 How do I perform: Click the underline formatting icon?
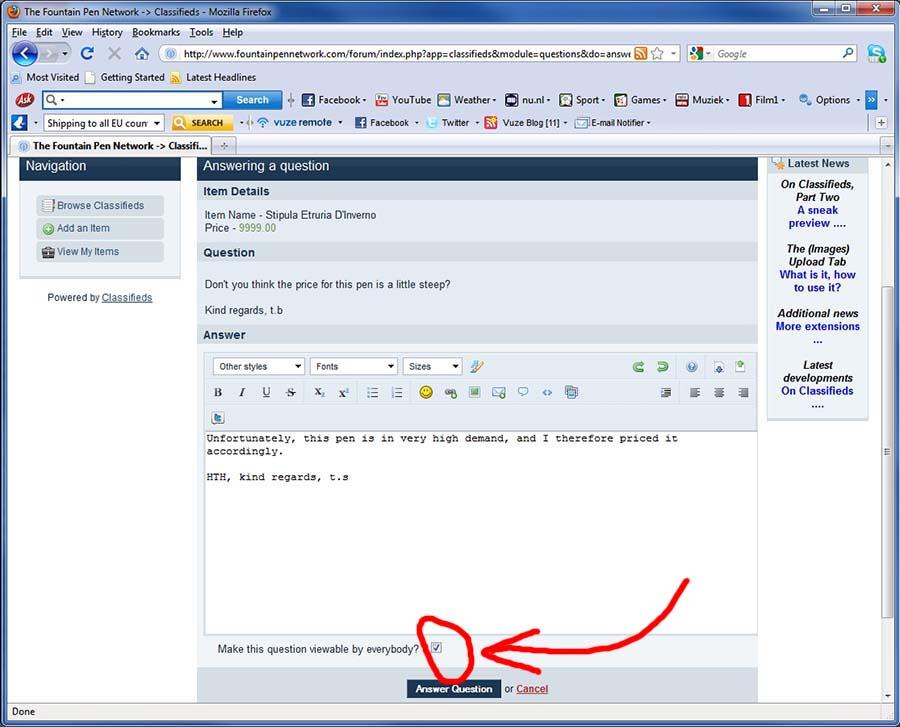(266, 393)
